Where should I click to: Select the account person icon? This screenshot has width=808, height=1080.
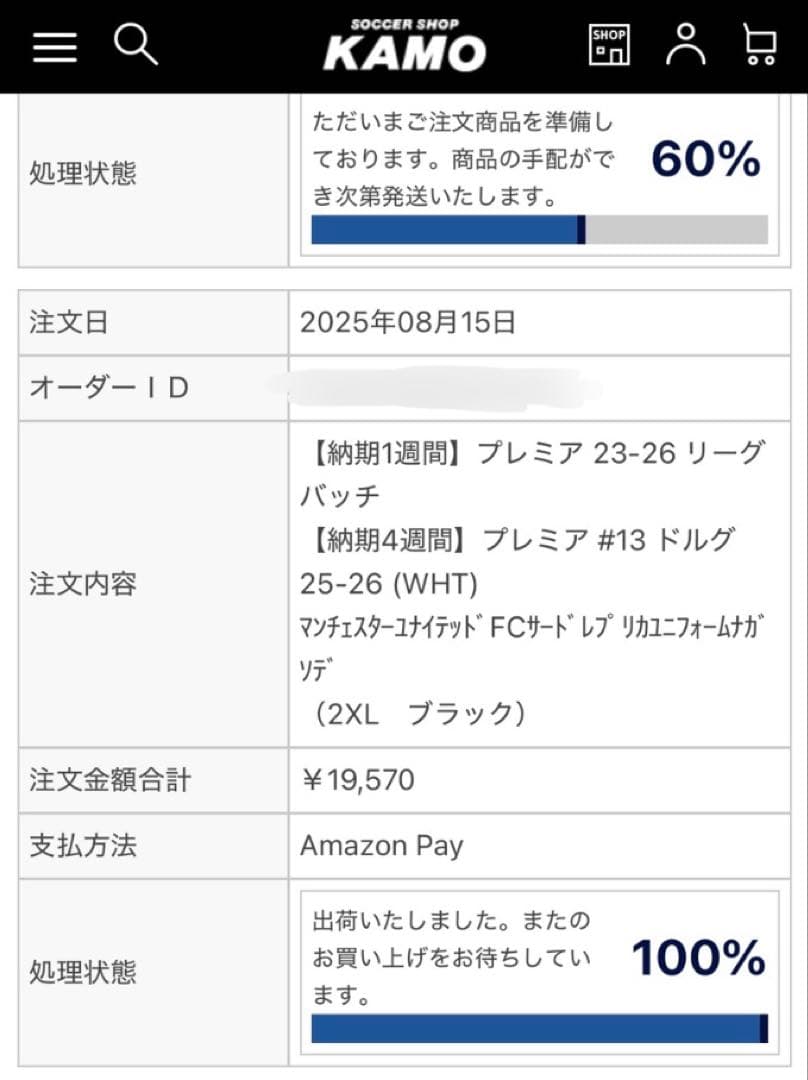tap(686, 44)
